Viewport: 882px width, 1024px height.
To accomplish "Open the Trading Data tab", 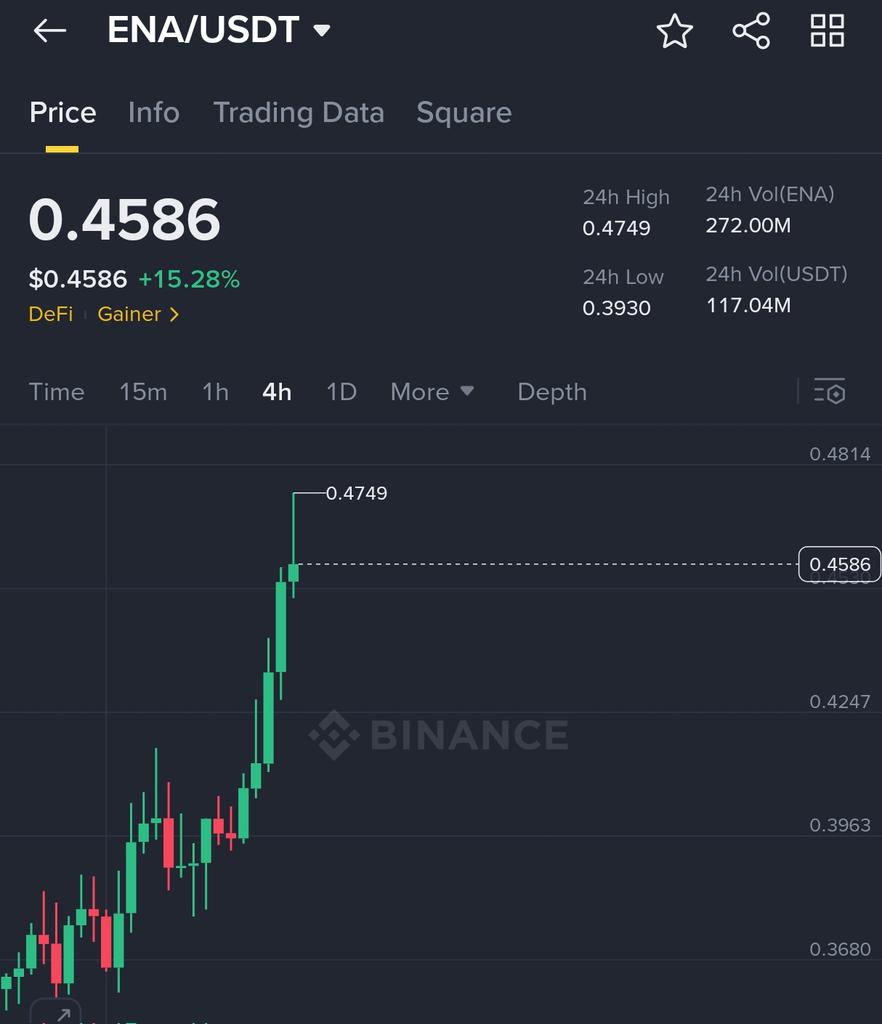I will tap(299, 112).
